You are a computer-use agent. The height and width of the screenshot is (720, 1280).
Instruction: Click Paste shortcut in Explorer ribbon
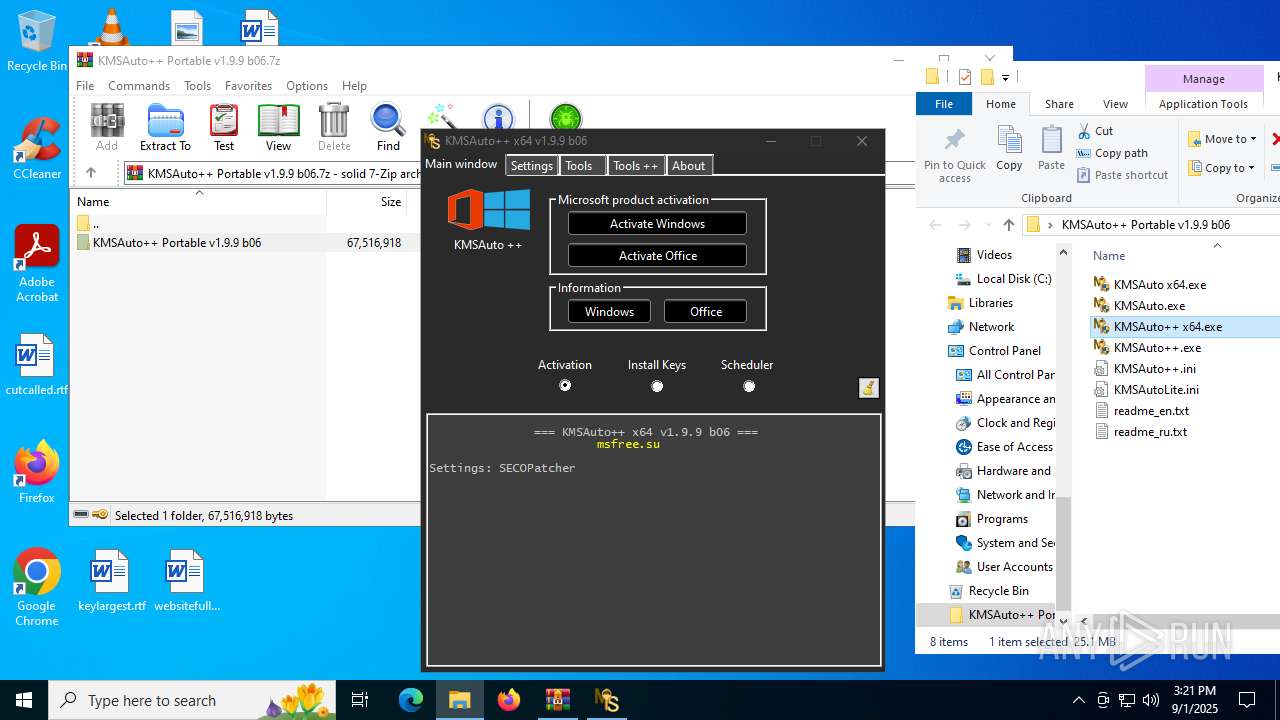pyautogui.click(x=1122, y=175)
